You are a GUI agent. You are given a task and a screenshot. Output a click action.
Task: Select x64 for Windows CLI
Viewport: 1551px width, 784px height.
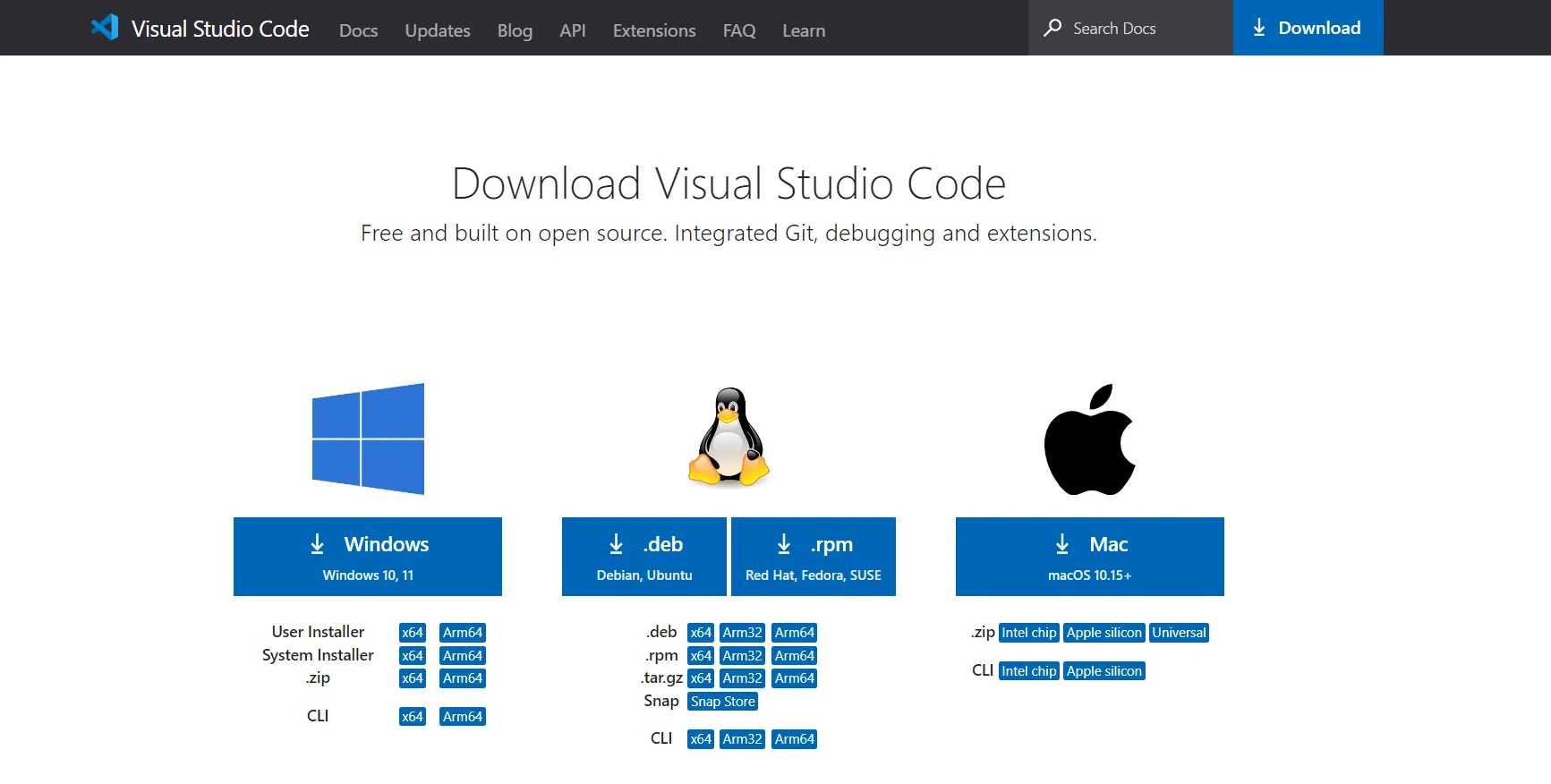click(x=413, y=717)
